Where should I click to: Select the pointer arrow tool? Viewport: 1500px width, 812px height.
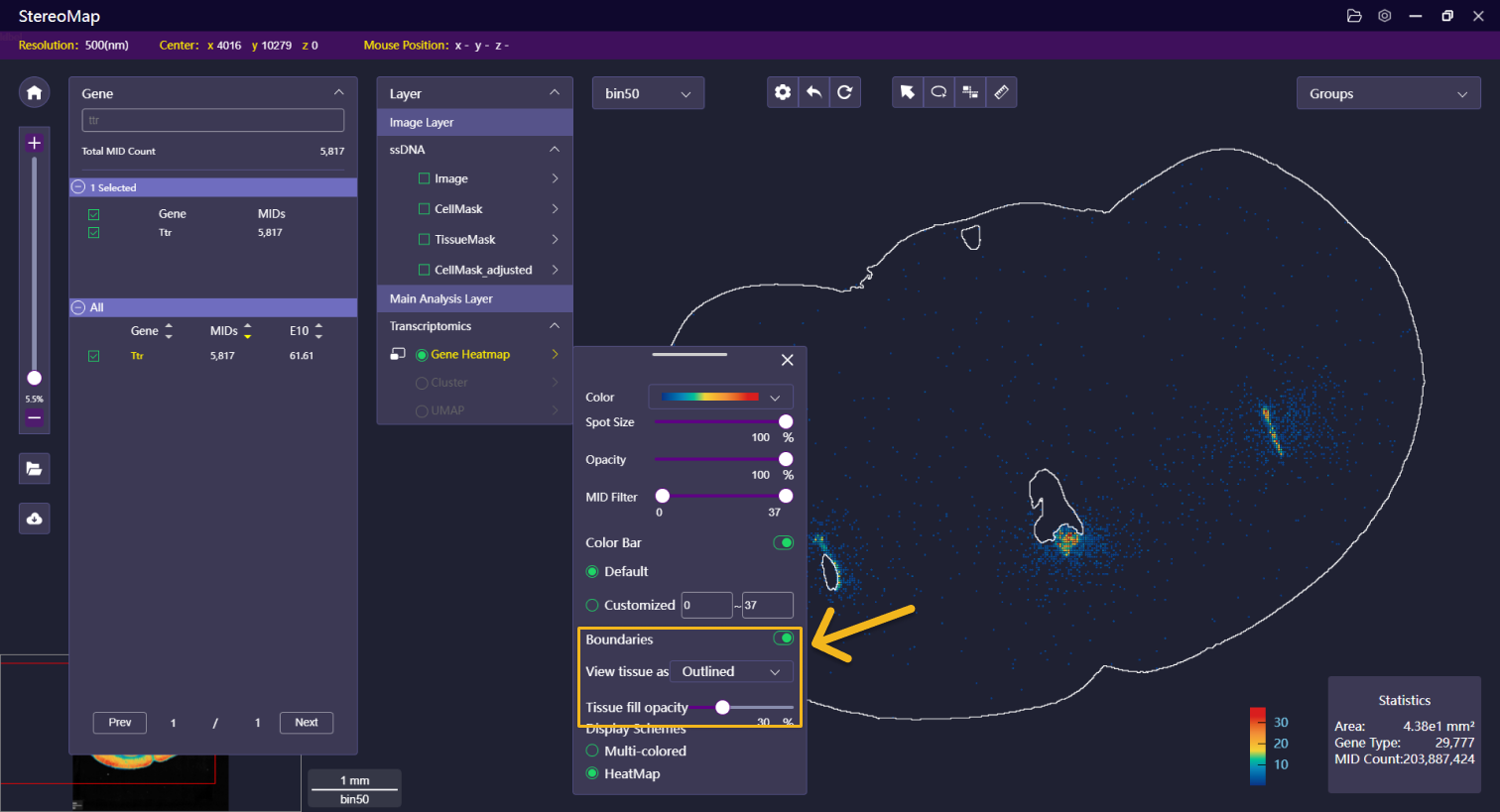coord(907,92)
